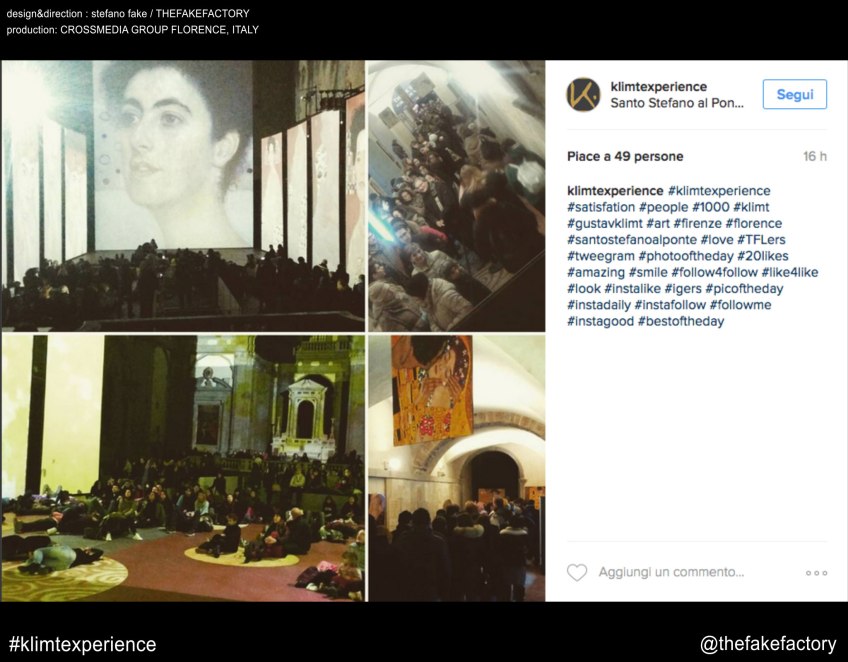Screen dimensions: 848x662
Task: Click the klimtexperience username in the caption
Action: pos(615,191)
